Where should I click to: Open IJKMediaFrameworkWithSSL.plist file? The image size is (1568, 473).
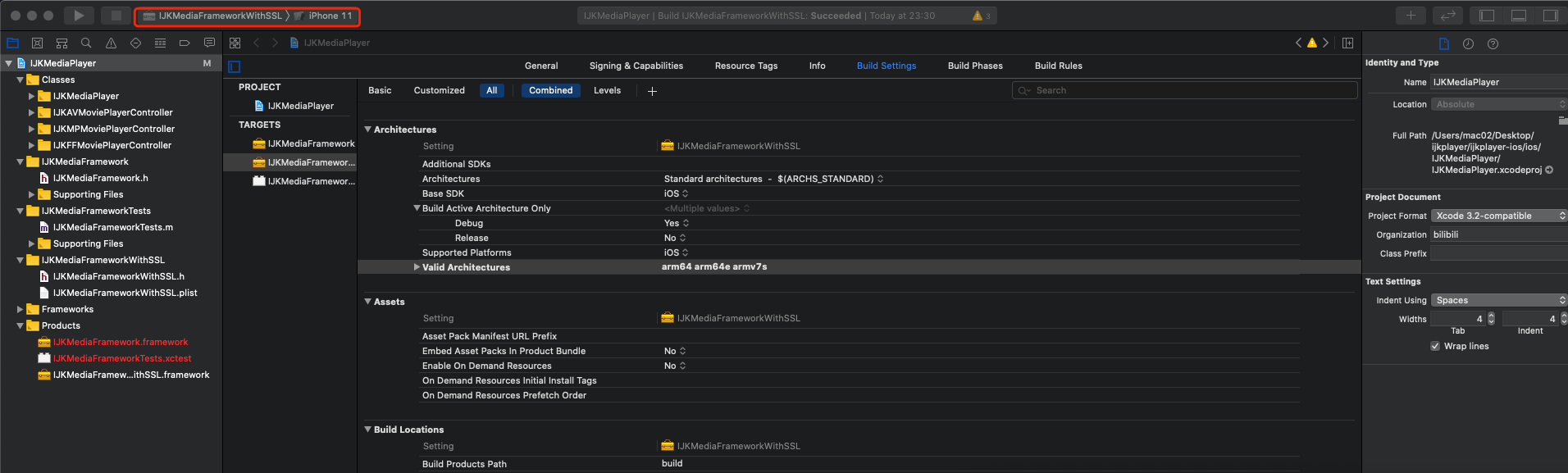tap(125, 293)
